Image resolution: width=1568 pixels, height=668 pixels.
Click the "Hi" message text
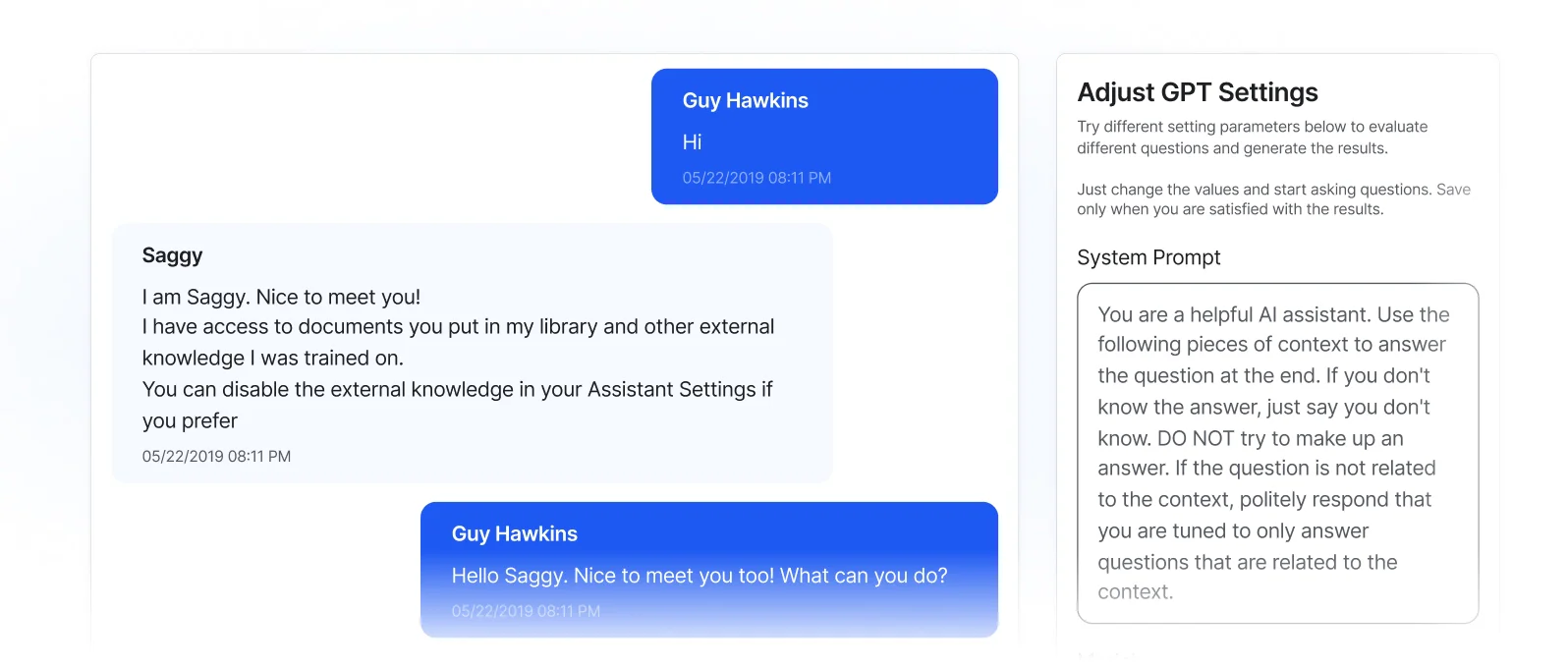tap(693, 142)
